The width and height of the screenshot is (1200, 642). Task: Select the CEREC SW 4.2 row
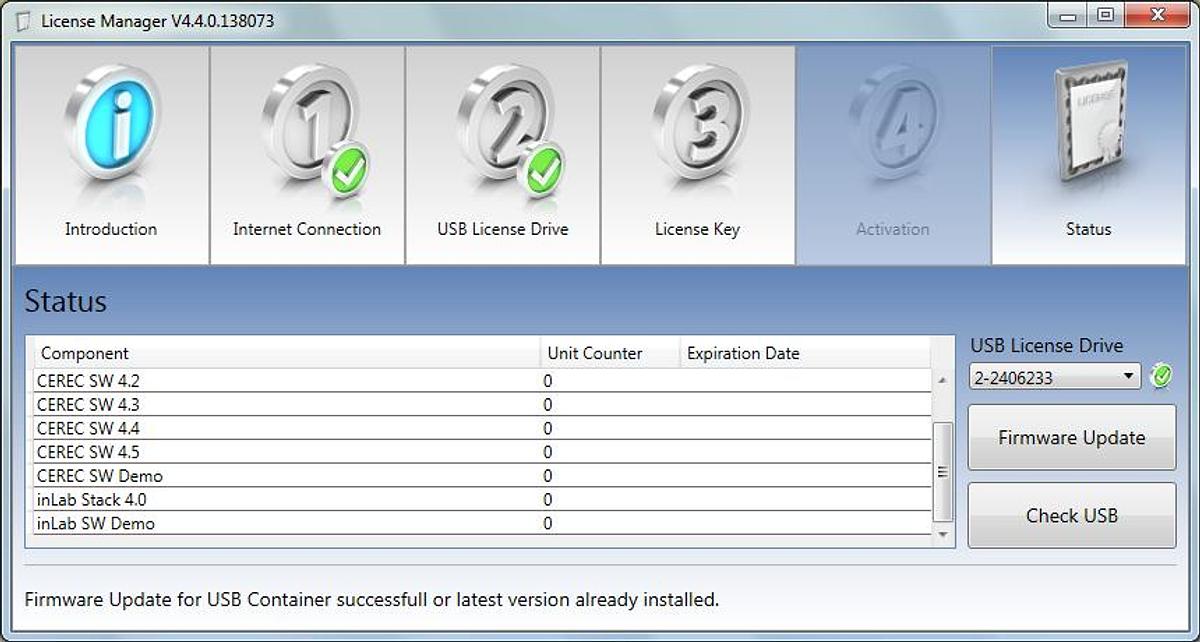tap(482, 381)
